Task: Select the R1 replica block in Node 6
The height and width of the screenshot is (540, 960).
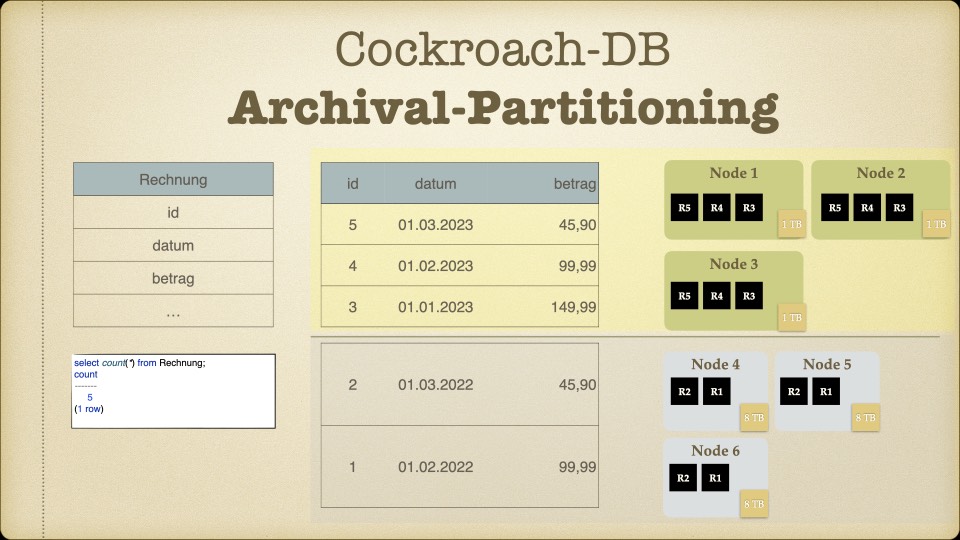Action: (x=715, y=478)
